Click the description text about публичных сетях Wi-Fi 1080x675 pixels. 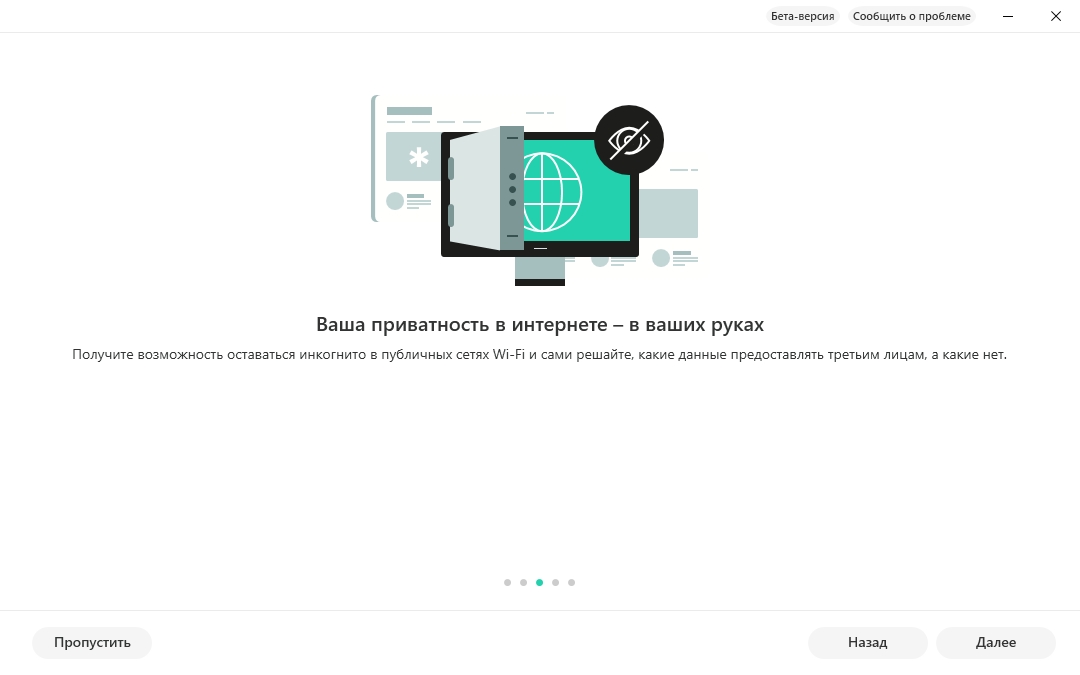point(539,355)
